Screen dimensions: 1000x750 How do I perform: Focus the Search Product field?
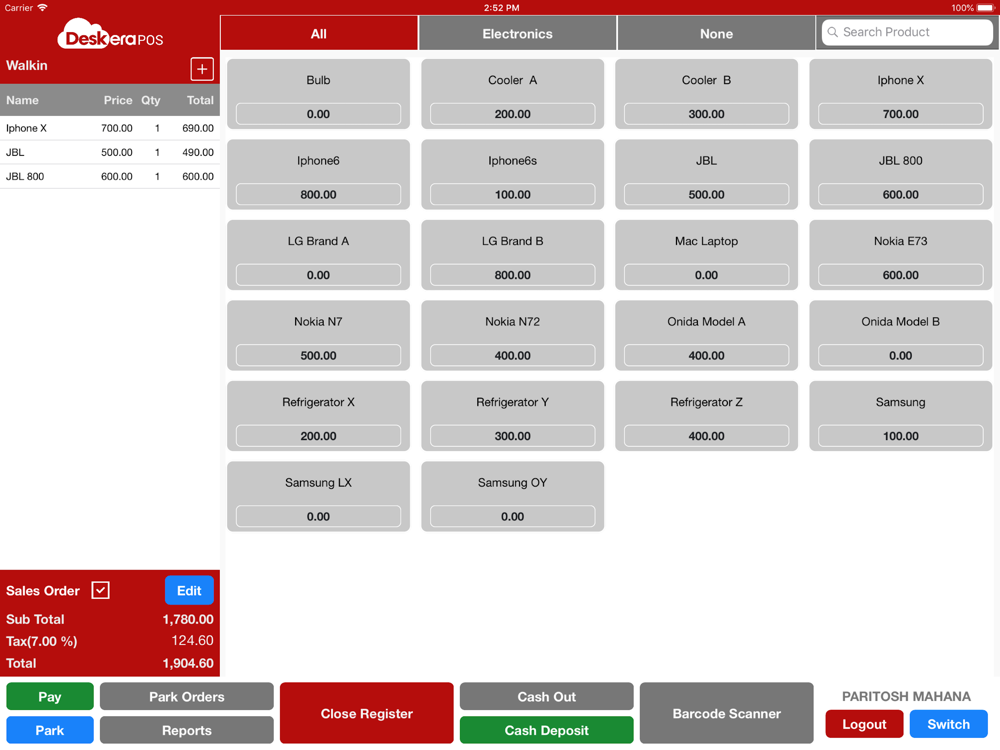tap(907, 32)
